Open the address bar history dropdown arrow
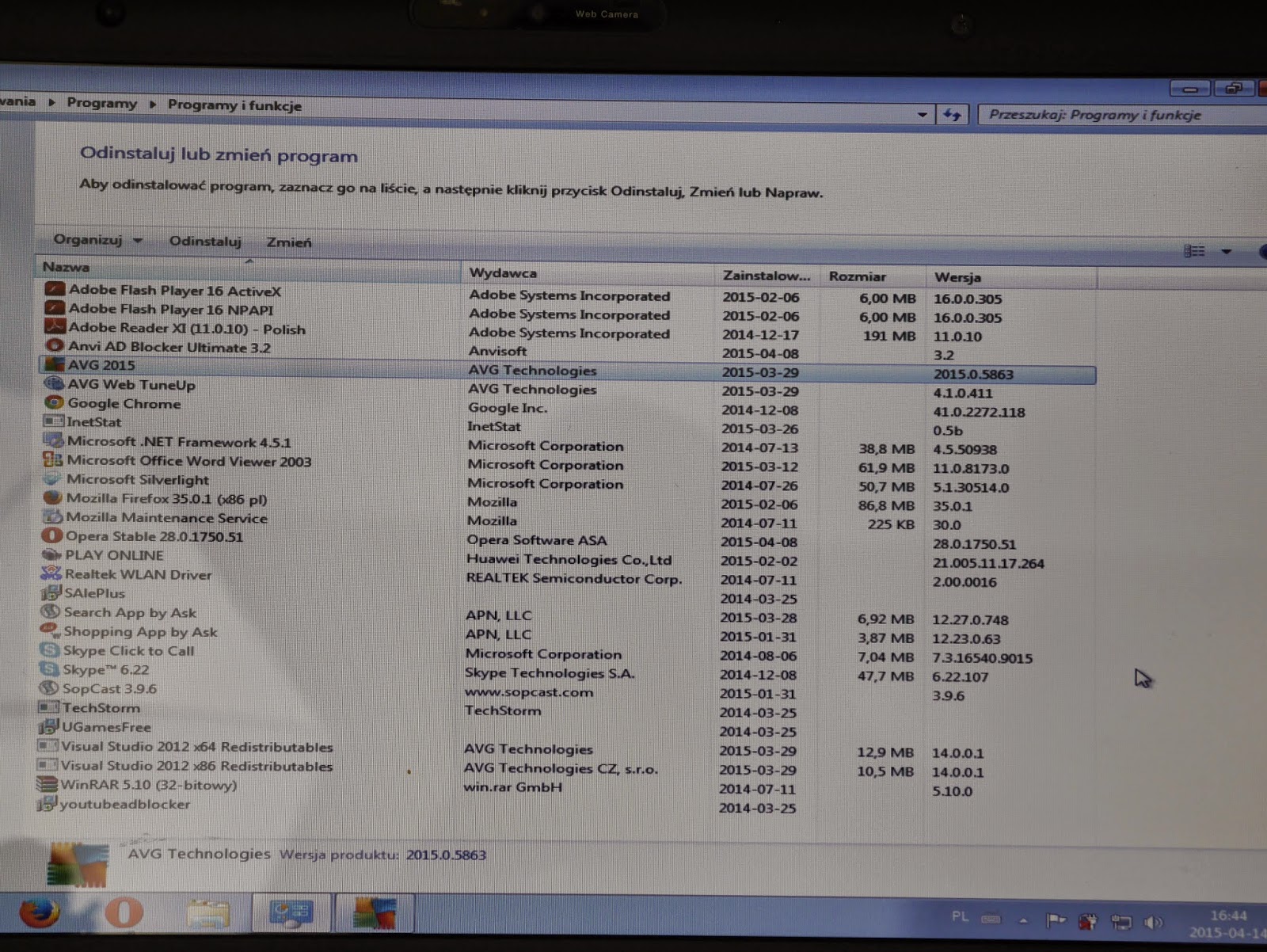Image resolution: width=1267 pixels, height=952 pixels. coord(922,115)
